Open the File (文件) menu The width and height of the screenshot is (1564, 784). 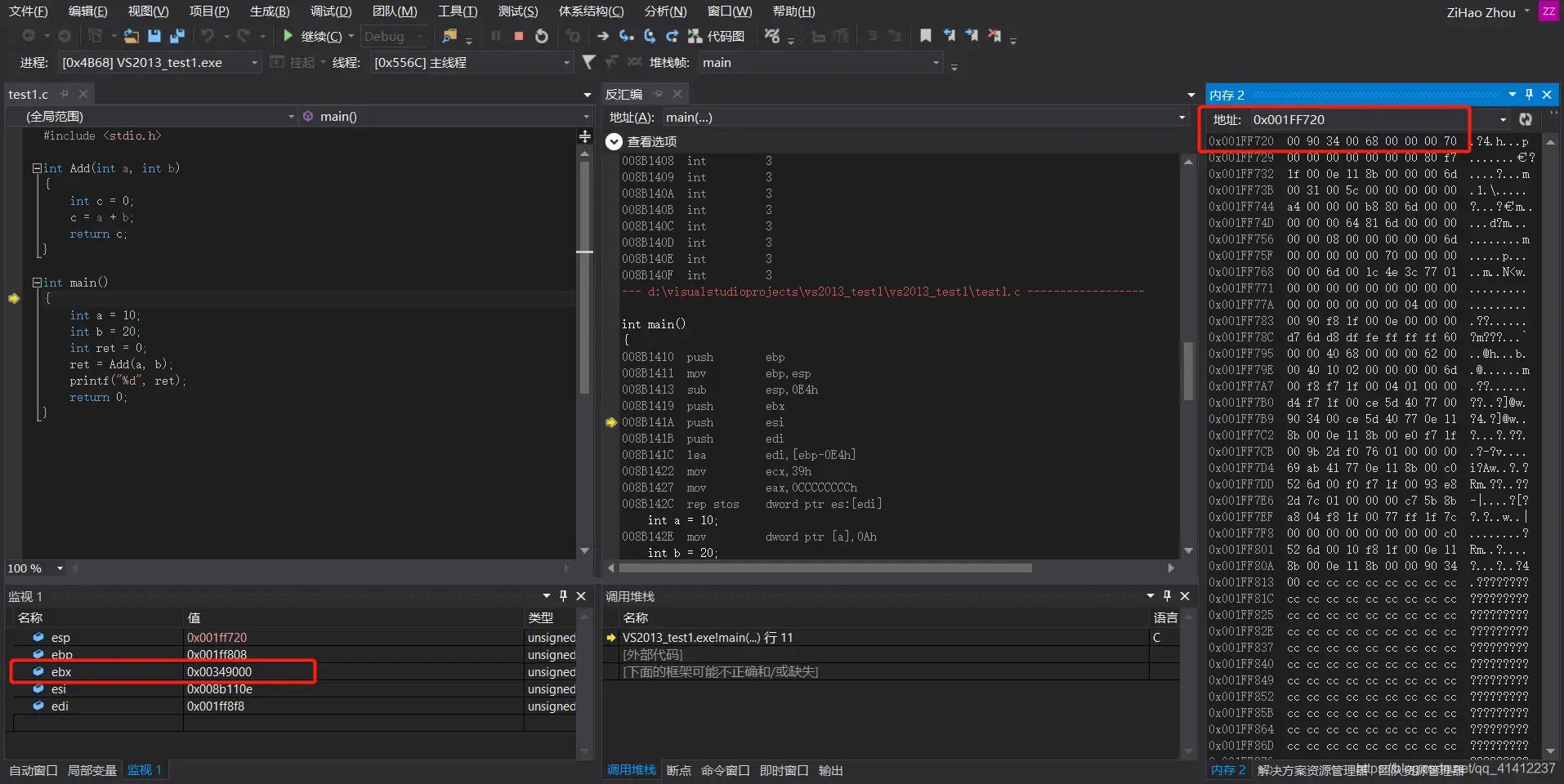[x=28, y=11]
